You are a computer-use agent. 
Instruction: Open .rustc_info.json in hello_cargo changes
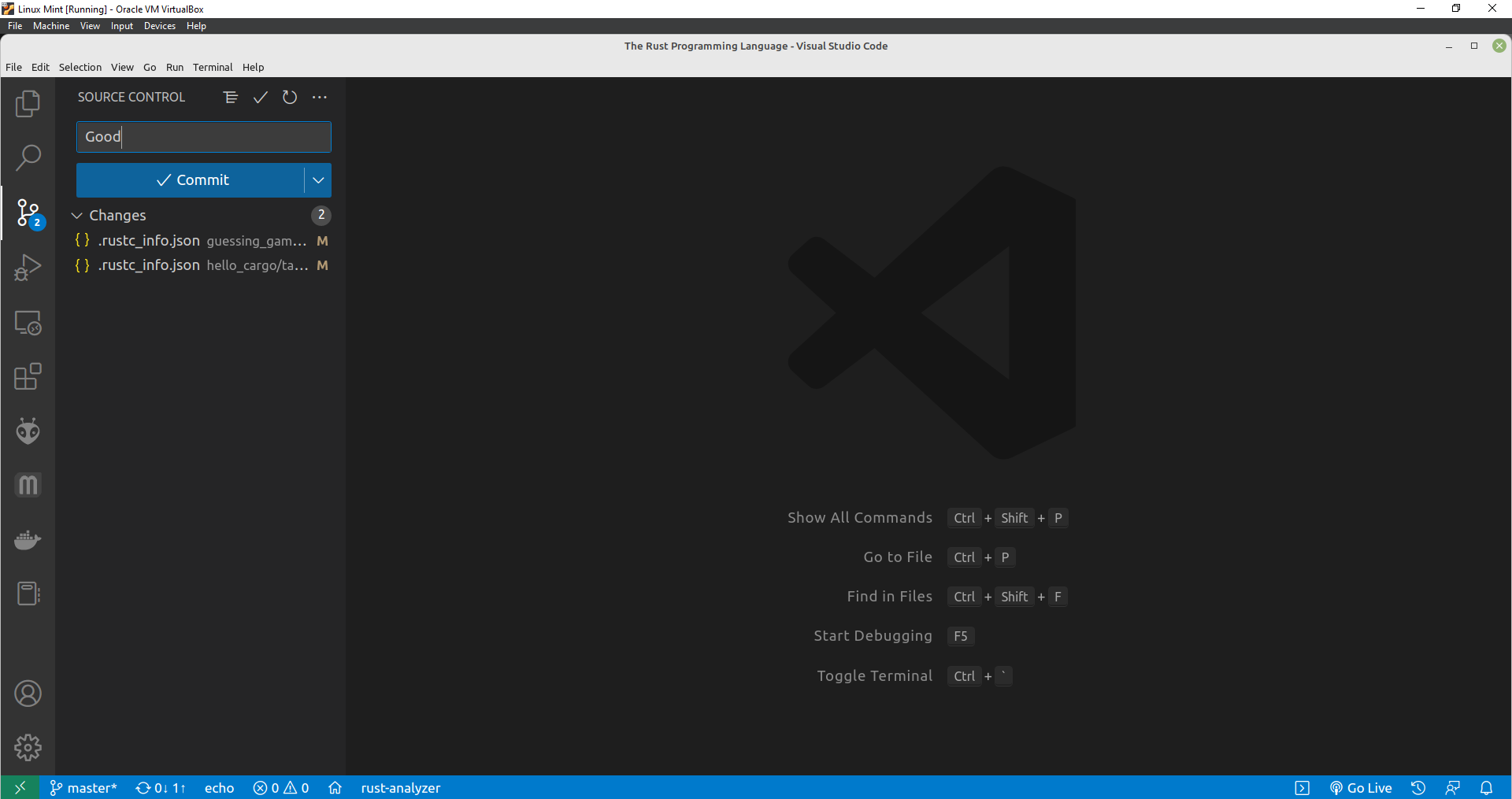tap(202, 265)
